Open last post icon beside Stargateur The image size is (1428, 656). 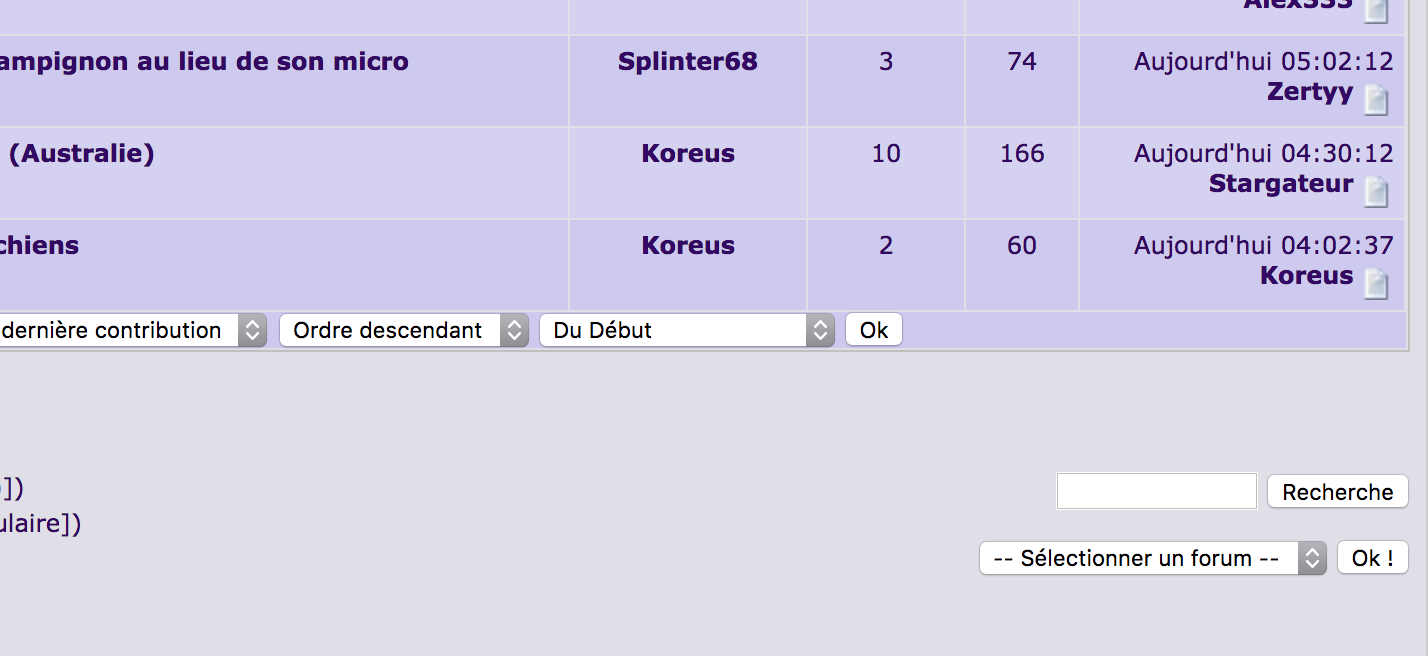tap(1377, 191)
